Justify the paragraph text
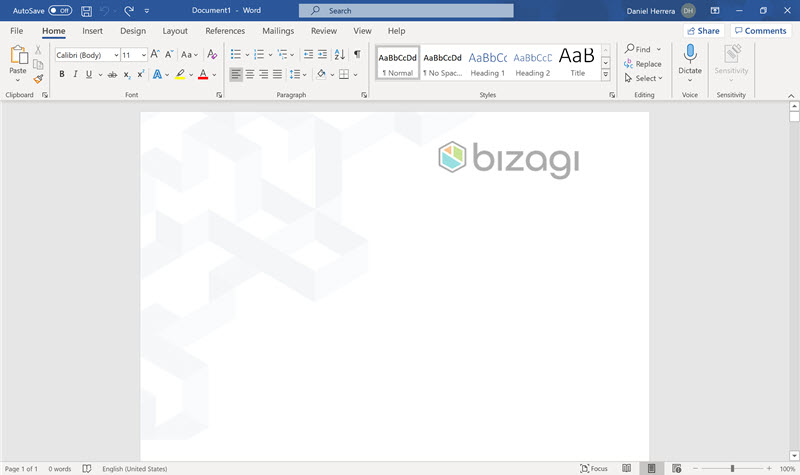Screen dimensions: 800x475 (277, 74)
